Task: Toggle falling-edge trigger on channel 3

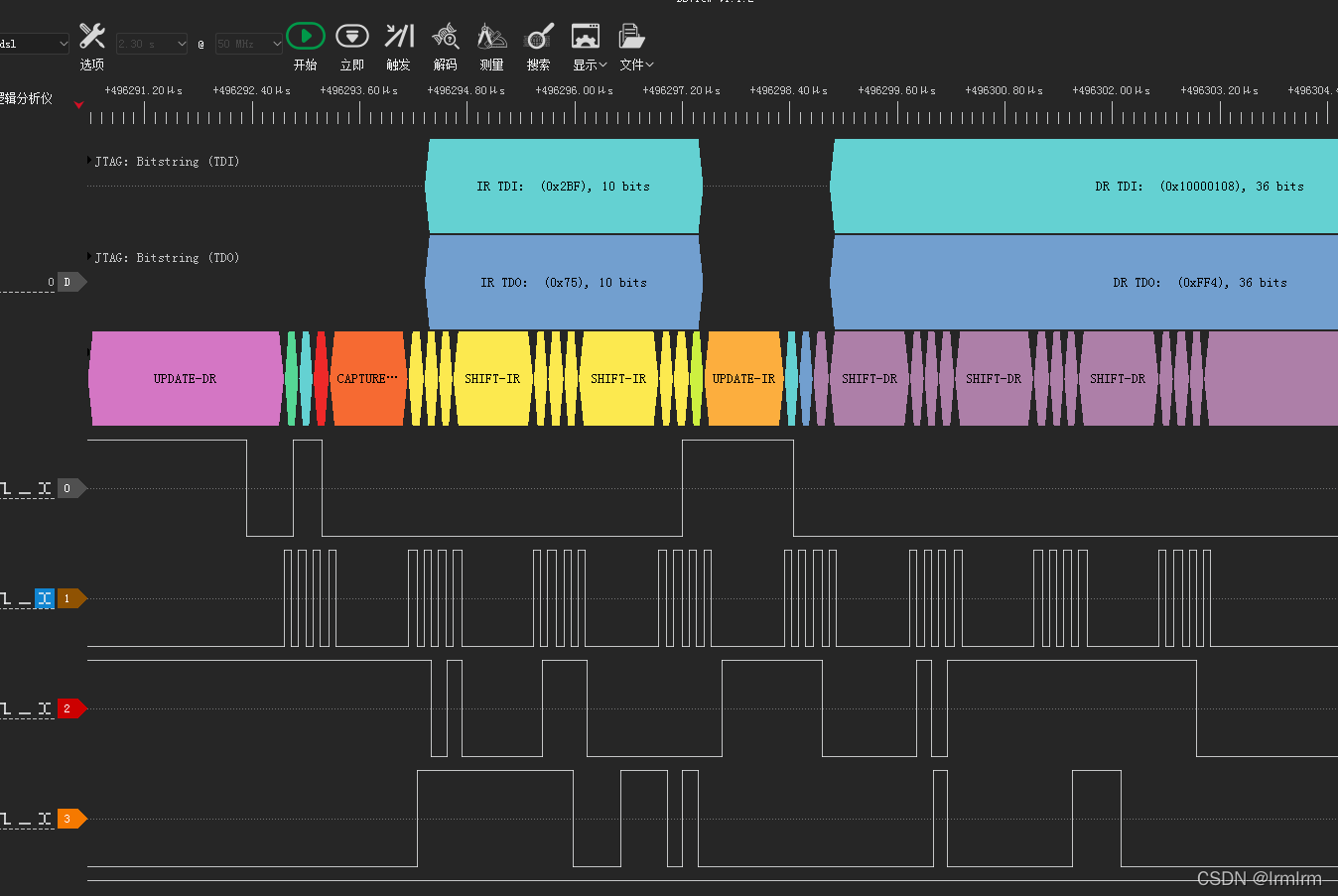Action: (6, 819)
